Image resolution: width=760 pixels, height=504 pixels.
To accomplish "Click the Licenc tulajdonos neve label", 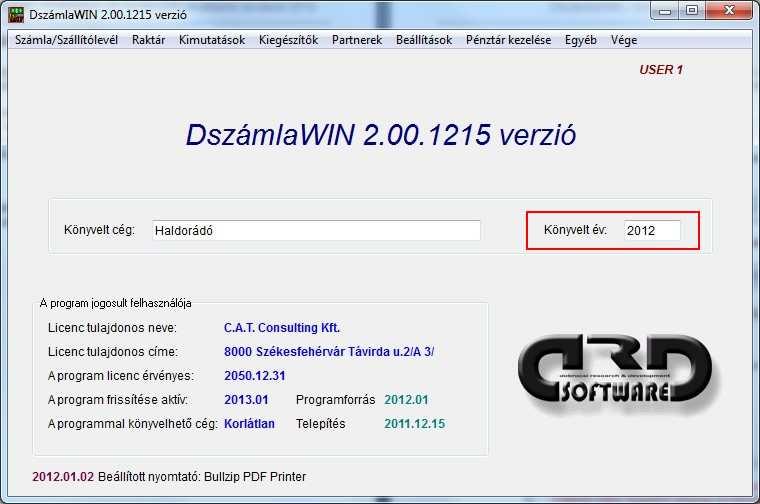I will tap(112, 328).
